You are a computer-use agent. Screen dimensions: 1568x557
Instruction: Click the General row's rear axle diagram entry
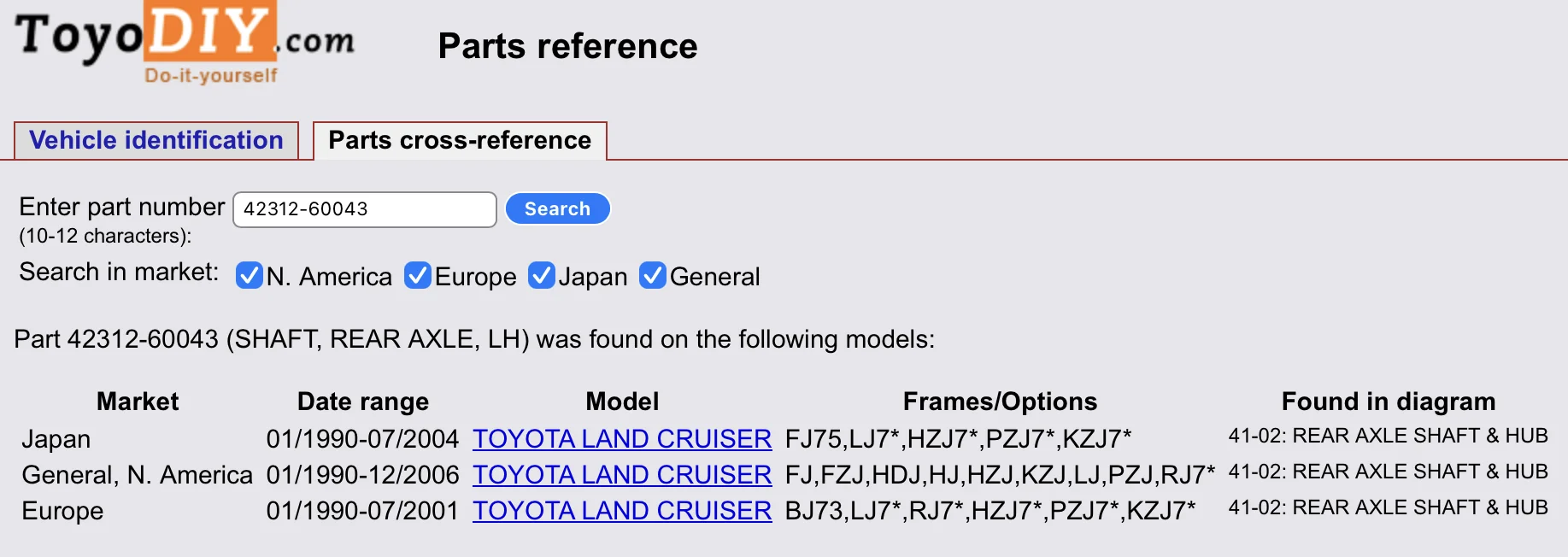pos(1388,472)
